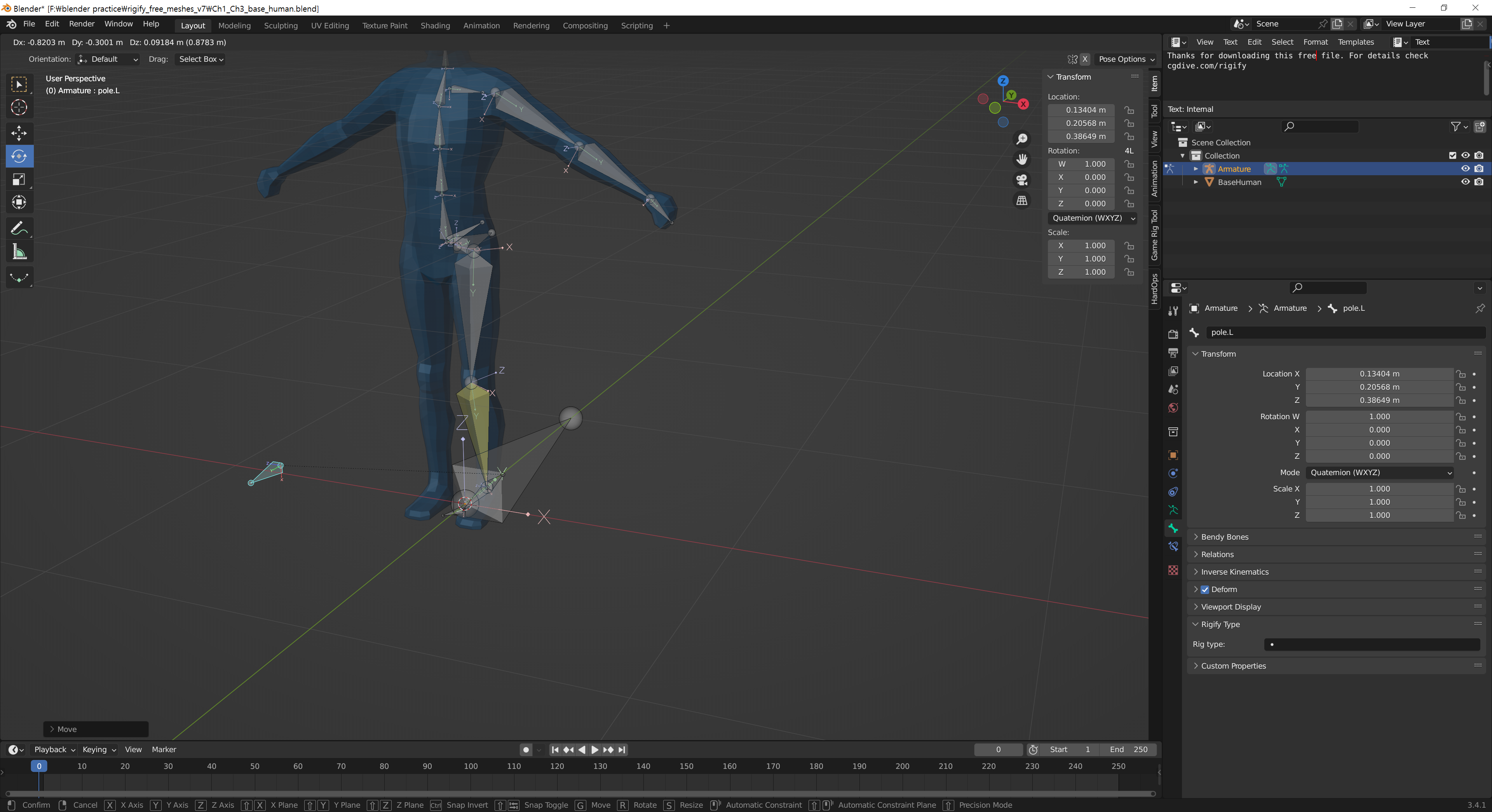Open the Render menu

tap(81, 24)
